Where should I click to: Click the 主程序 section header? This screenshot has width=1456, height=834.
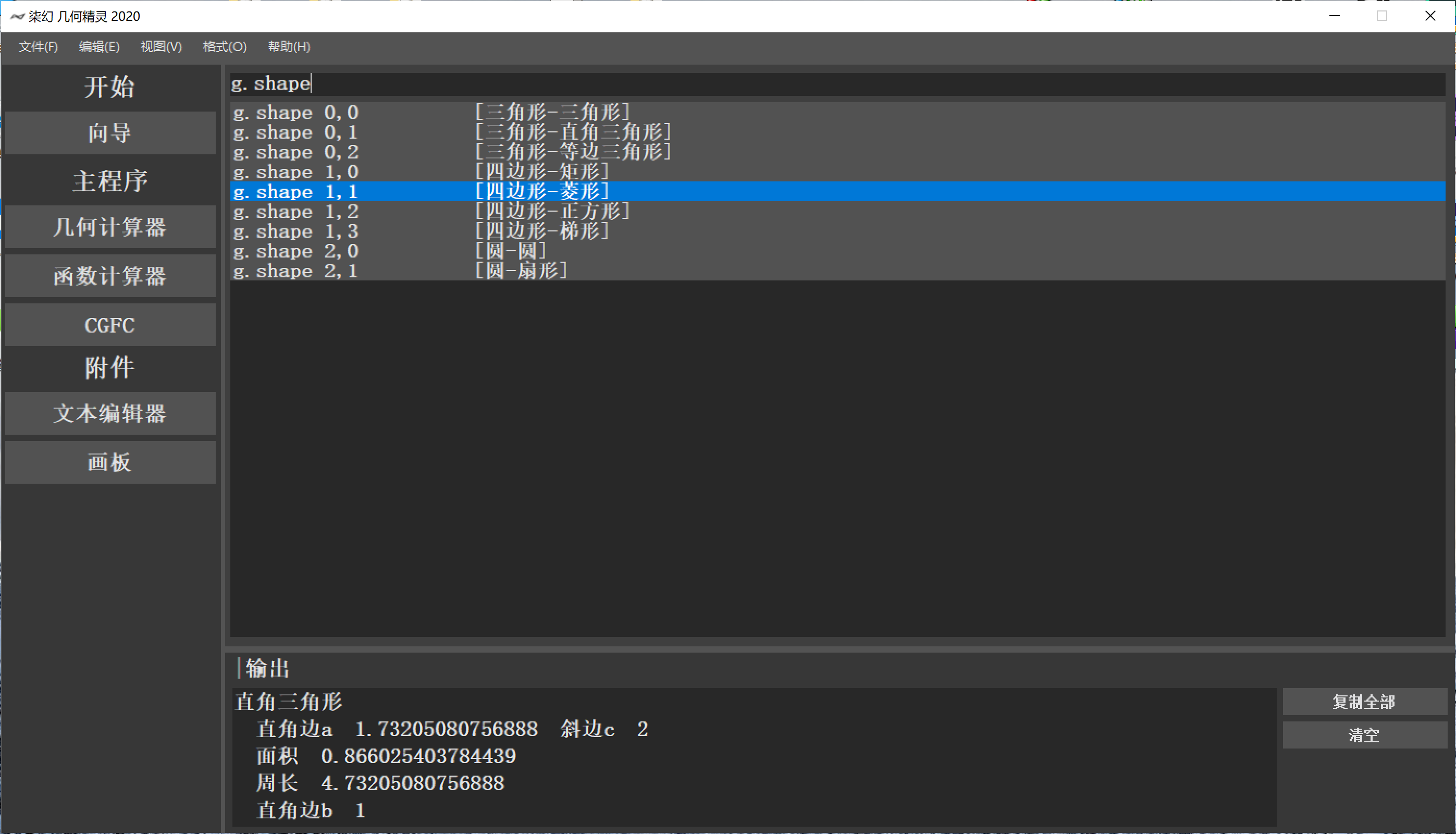coord(110,180)
